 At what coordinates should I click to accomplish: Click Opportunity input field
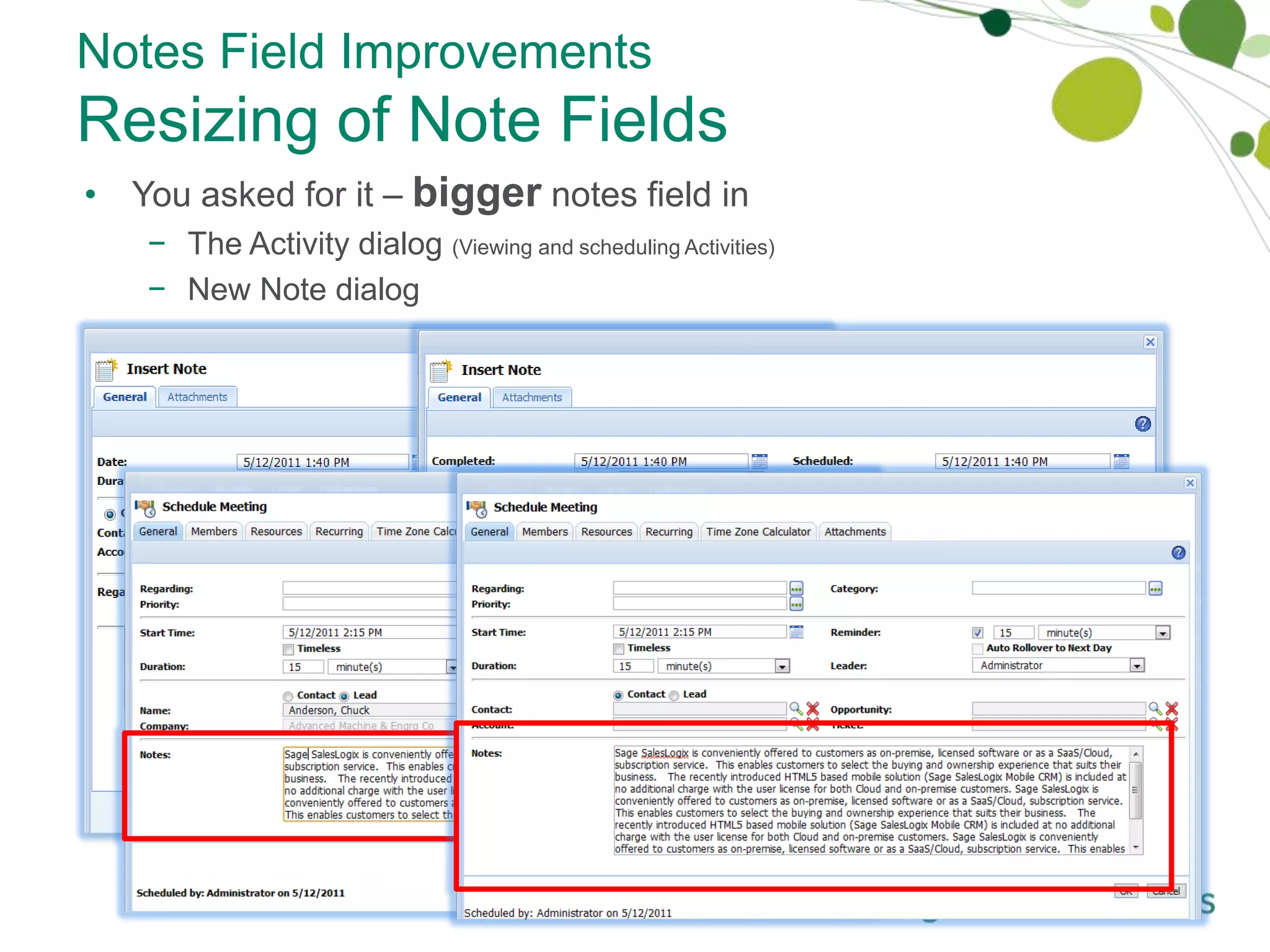[1059, 708]
